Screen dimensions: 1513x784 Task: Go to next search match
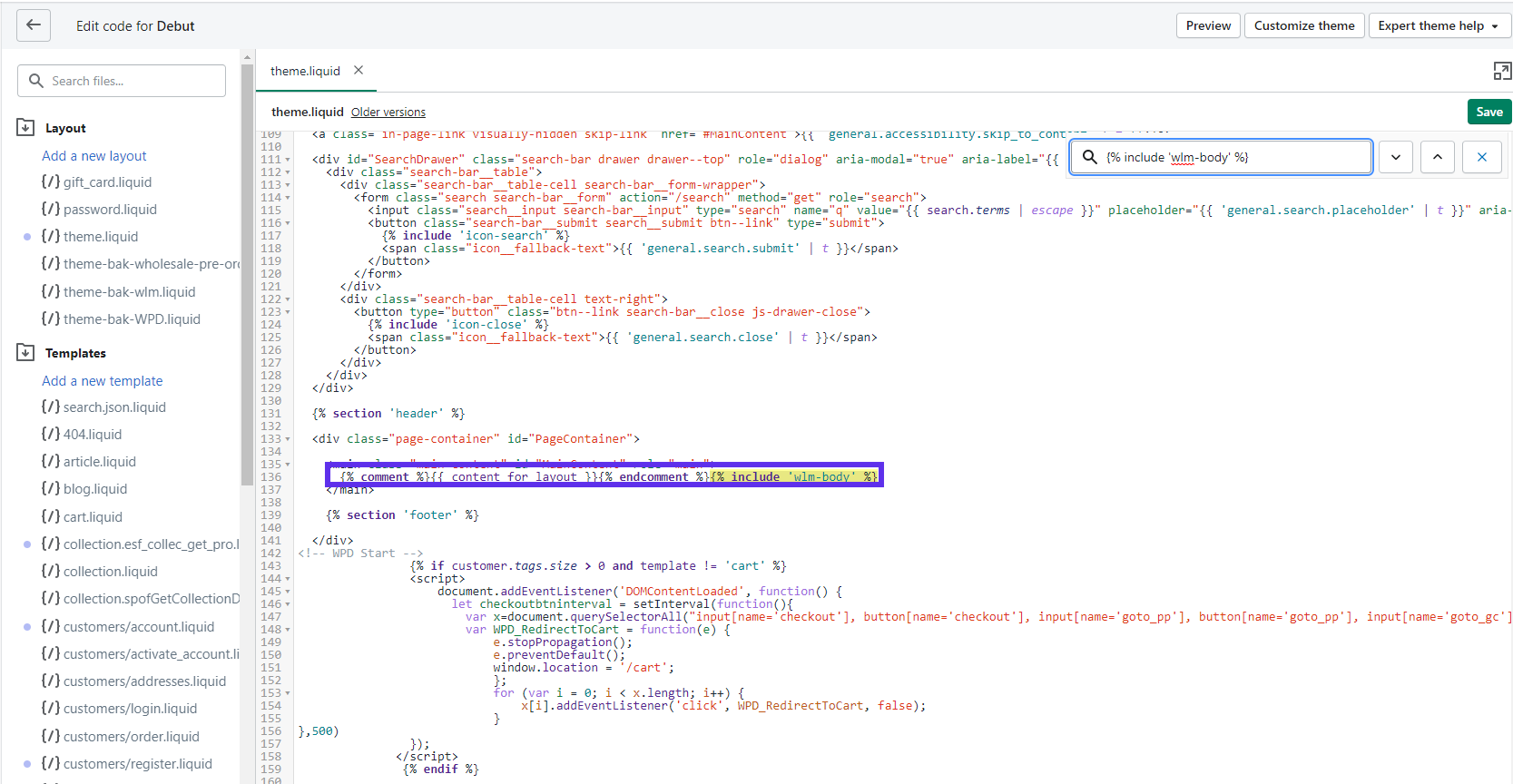1396,157
